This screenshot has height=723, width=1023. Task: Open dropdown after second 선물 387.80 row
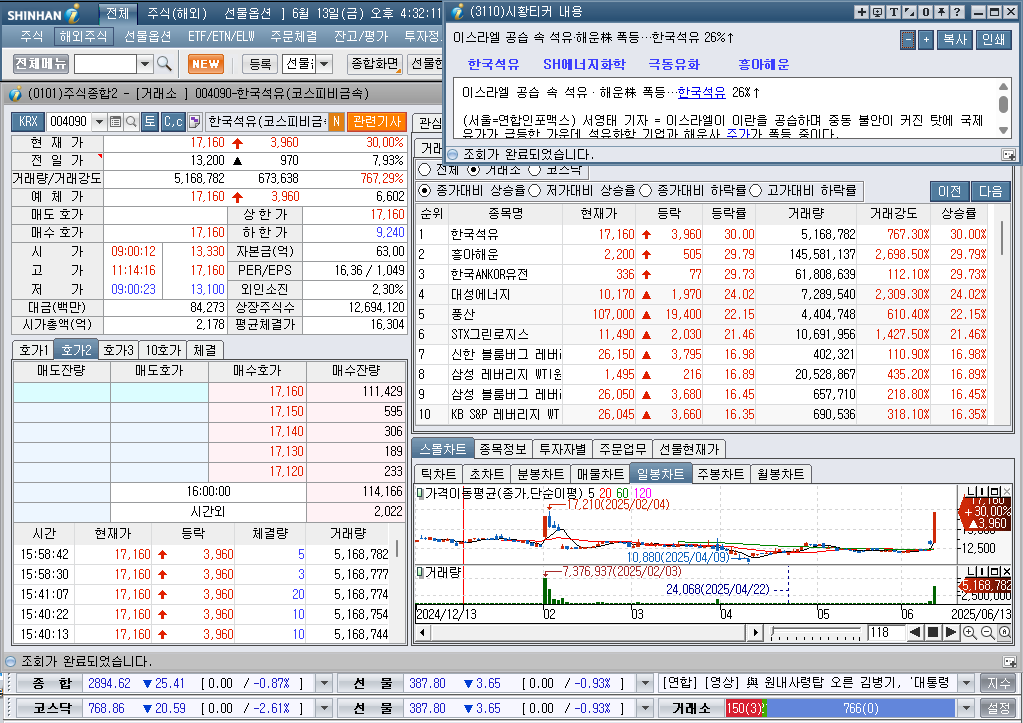tap(645, 708)
